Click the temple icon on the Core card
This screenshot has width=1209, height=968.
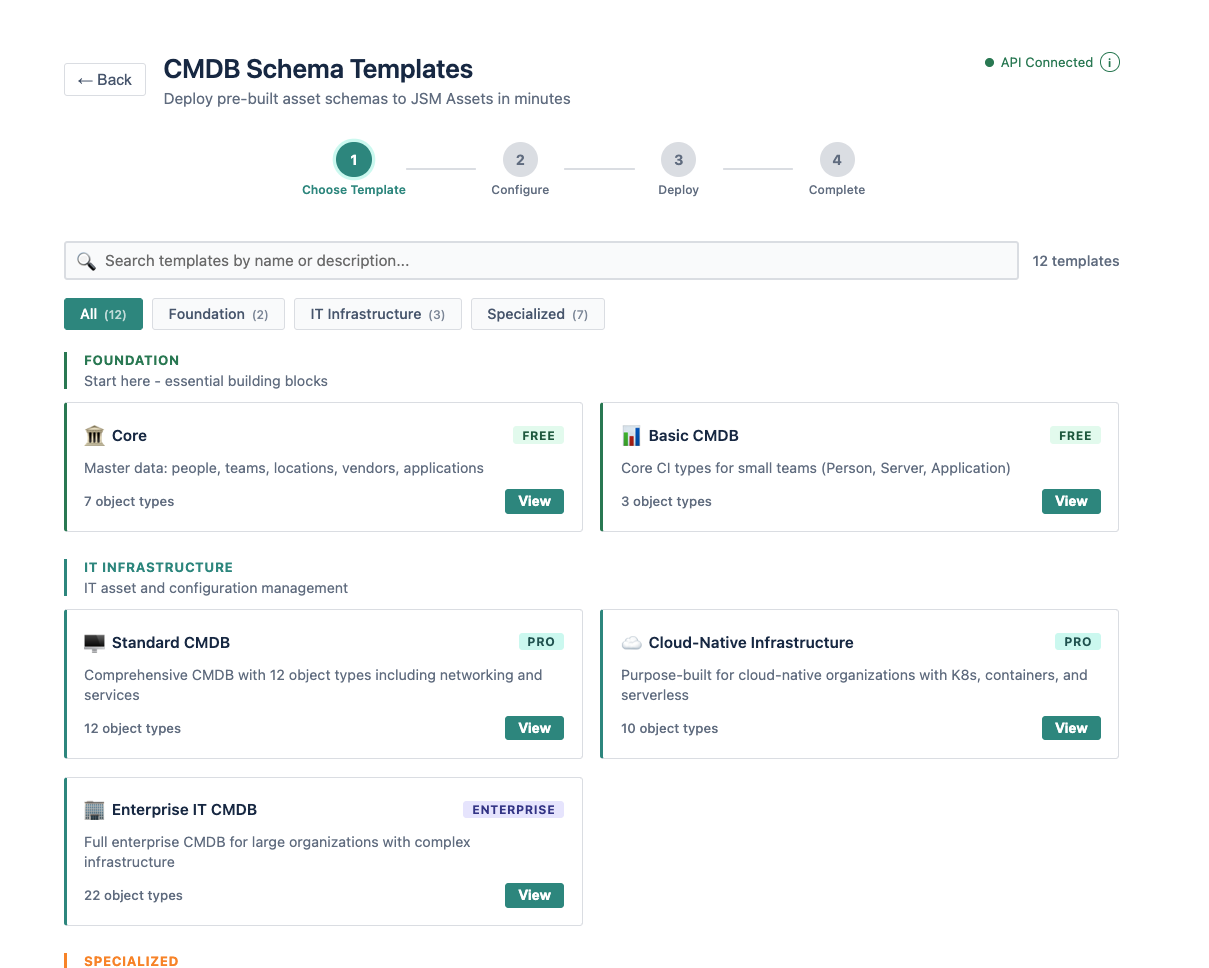click(94, 435)
